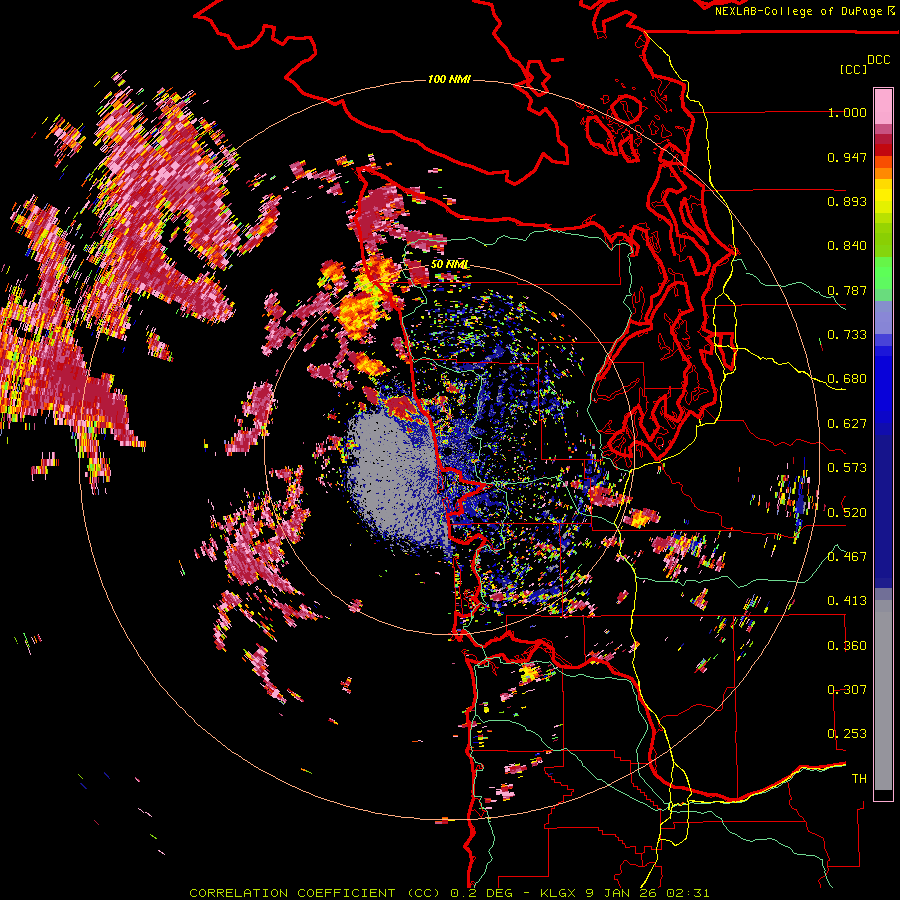Select the 0.520 scale value
900x900 pixels.
point(847,512)
